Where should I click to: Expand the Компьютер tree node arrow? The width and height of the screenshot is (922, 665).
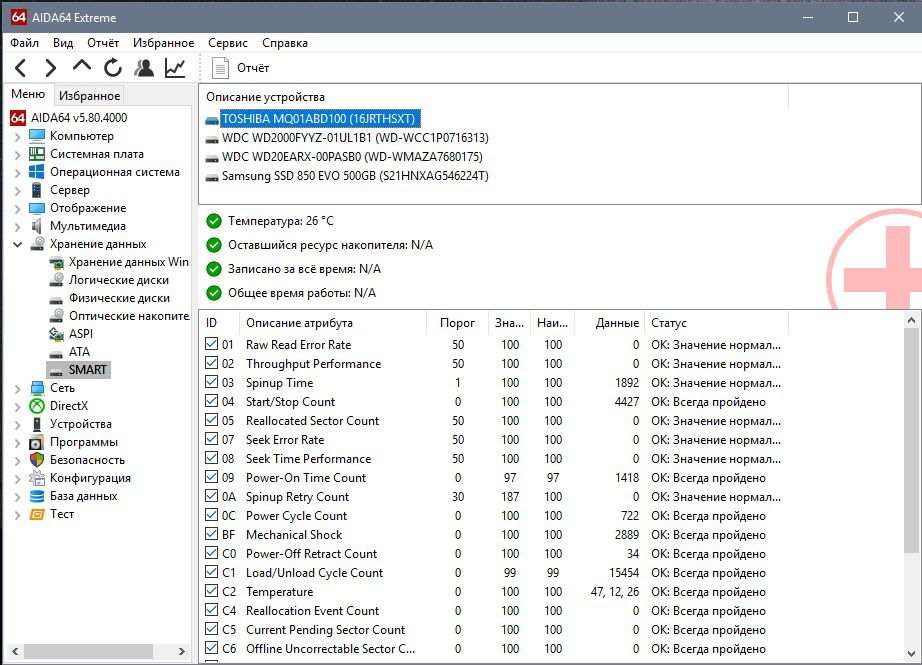pyautogui.click(x=18, y=137)
